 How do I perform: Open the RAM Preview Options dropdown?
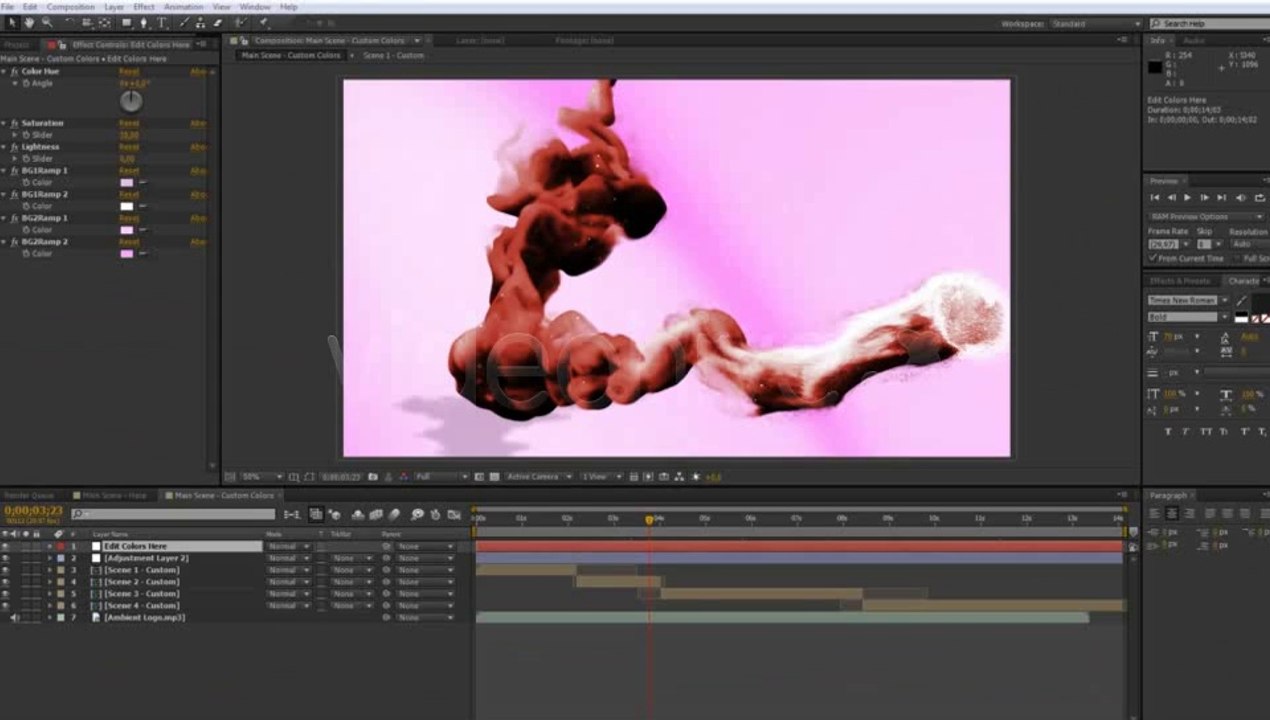pos(1206,217)
